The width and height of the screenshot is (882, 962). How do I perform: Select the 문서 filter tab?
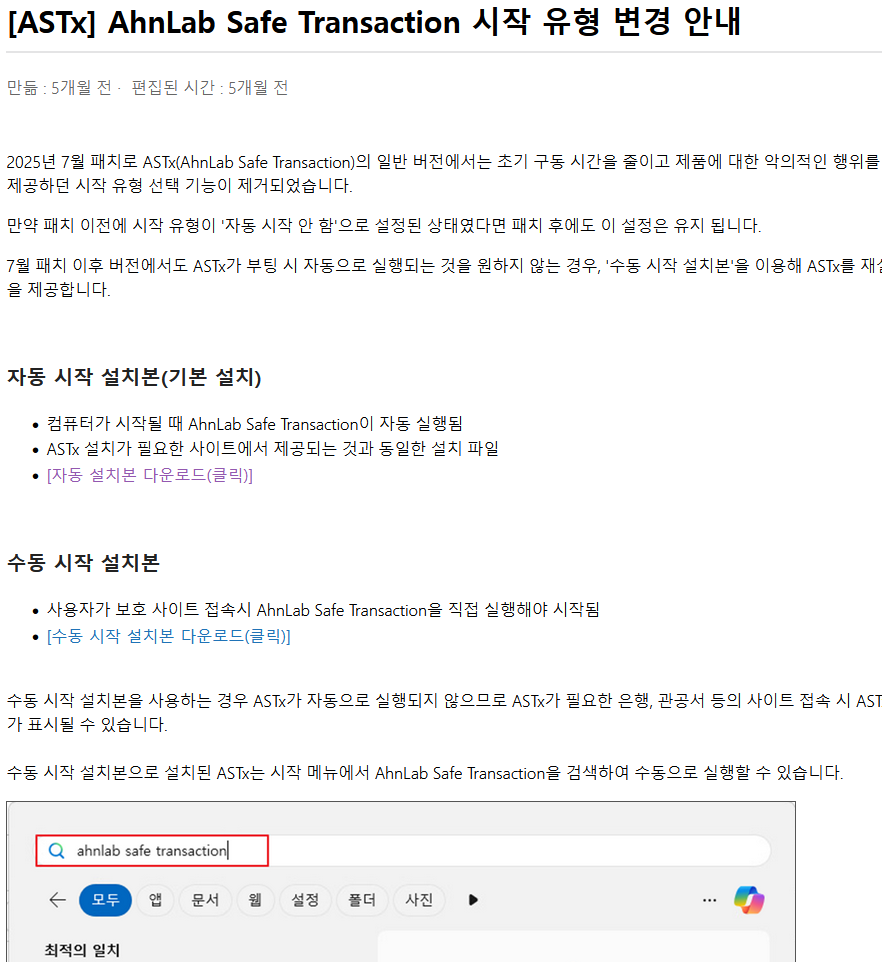[205, 900]
